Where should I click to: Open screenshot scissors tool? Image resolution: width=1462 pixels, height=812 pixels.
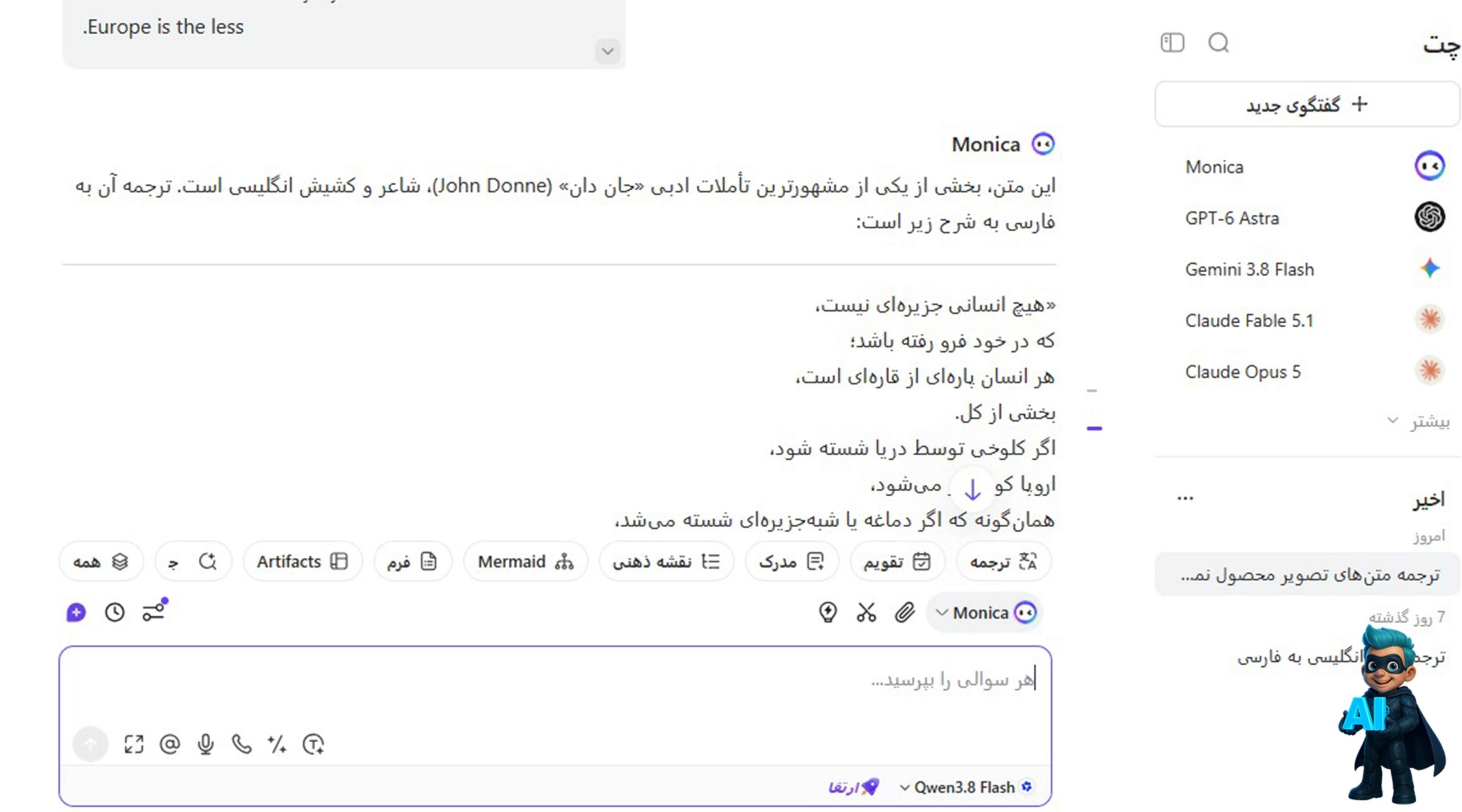pos(866,612)
